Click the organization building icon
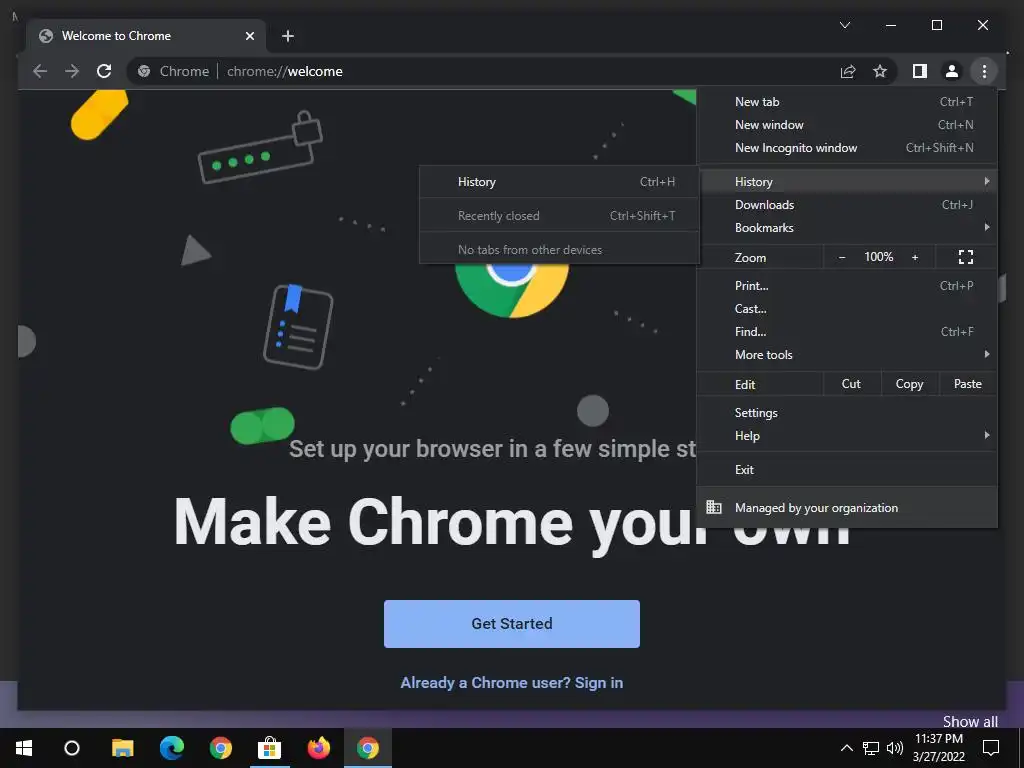The width and height of the screenshot is (1024, 768). pos(714,507)
